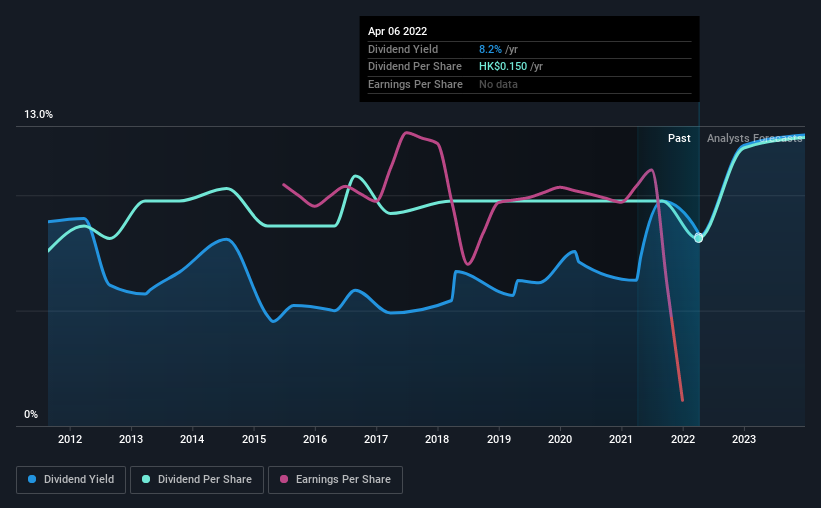The height and width of the screenshot is (508, 821).
Task: Click the No data earnings value
Action: pyautogui.click(x=498, y=84)
